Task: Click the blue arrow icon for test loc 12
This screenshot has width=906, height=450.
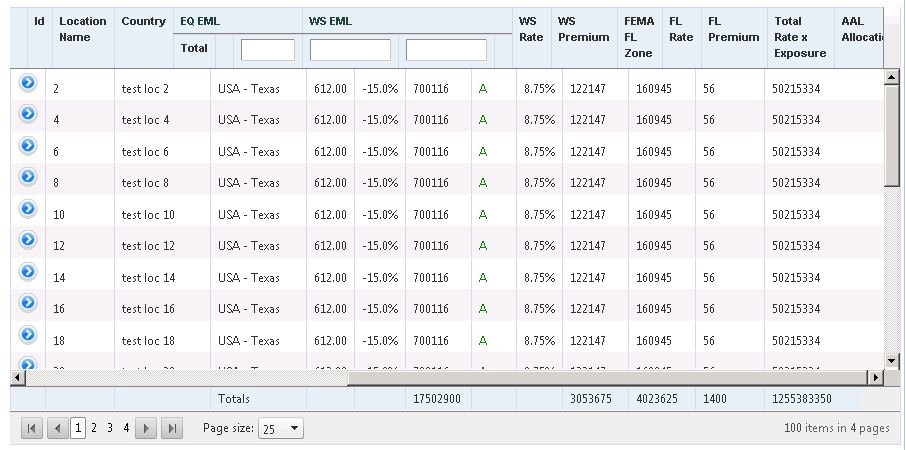Action: point(28,240)
